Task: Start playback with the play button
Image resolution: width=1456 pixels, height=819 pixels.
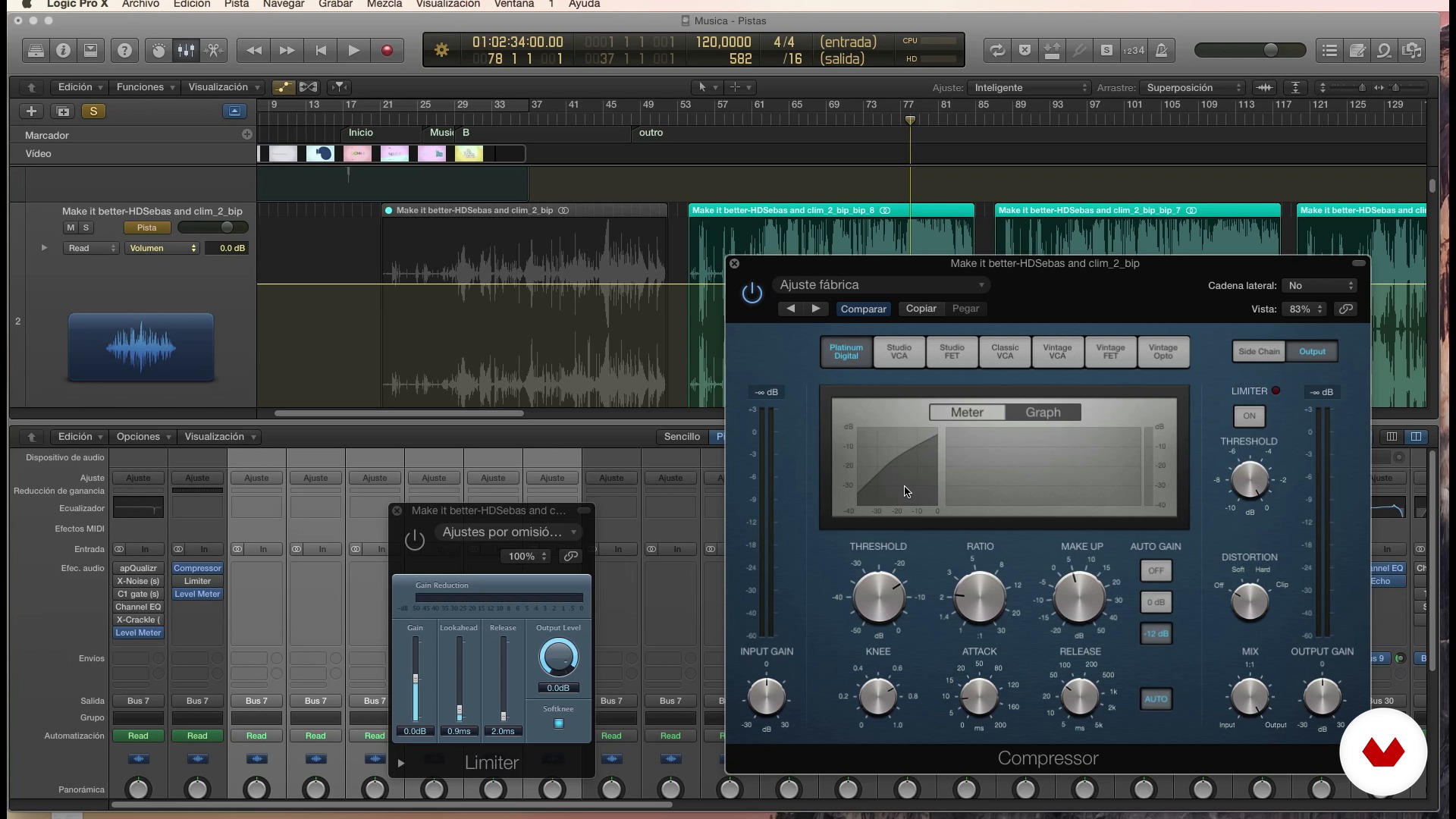Action: [x=353, y=51]
